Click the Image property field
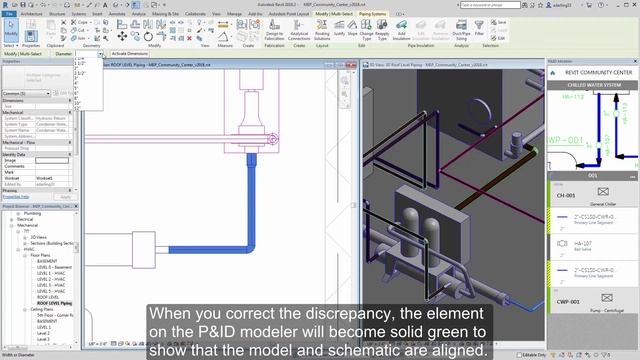This screenshot has width=640, height=360. tap(52, 160)
